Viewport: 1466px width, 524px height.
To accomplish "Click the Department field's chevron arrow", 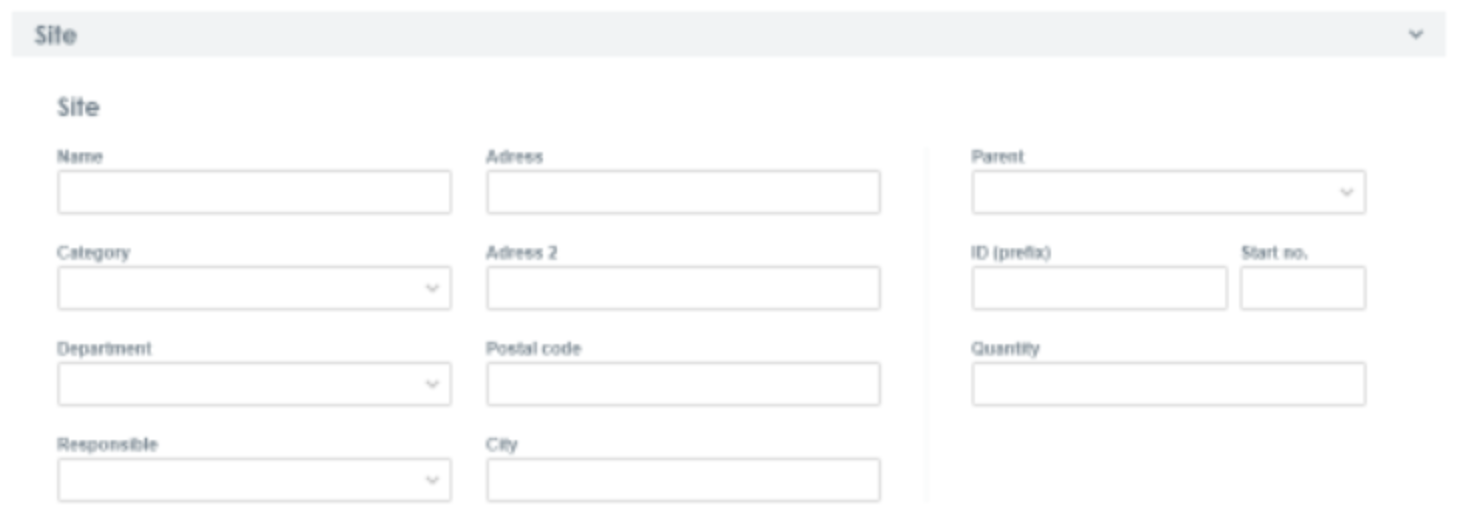I will coord(432,384).
